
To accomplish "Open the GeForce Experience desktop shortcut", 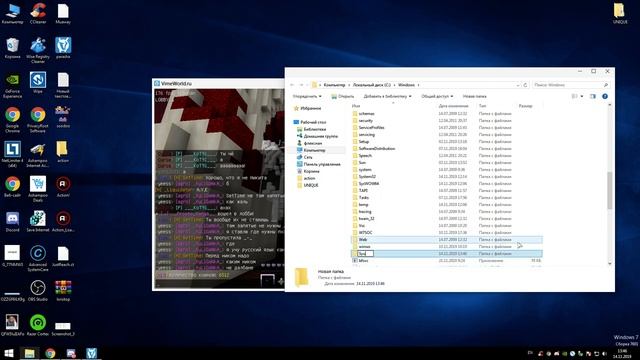I will click(x=12, y=85).
